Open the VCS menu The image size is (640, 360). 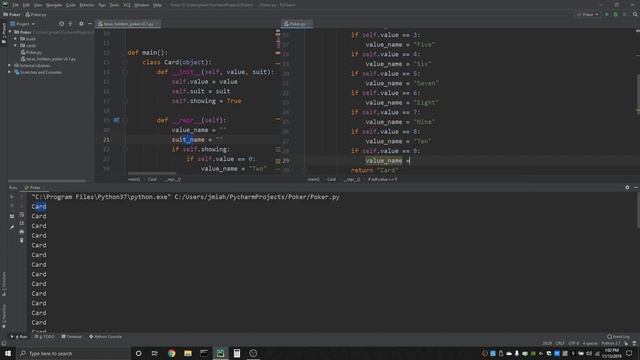[x=127, y=5]
